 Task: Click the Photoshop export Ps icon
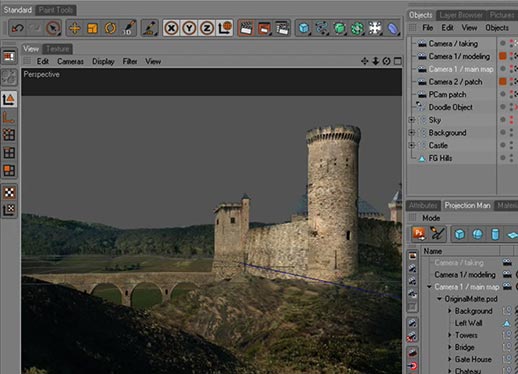tap(419, 234)
